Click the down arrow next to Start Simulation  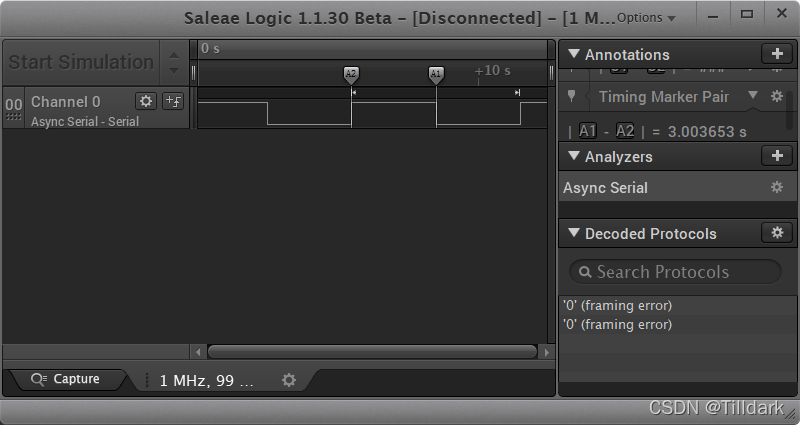coord(174,70)
